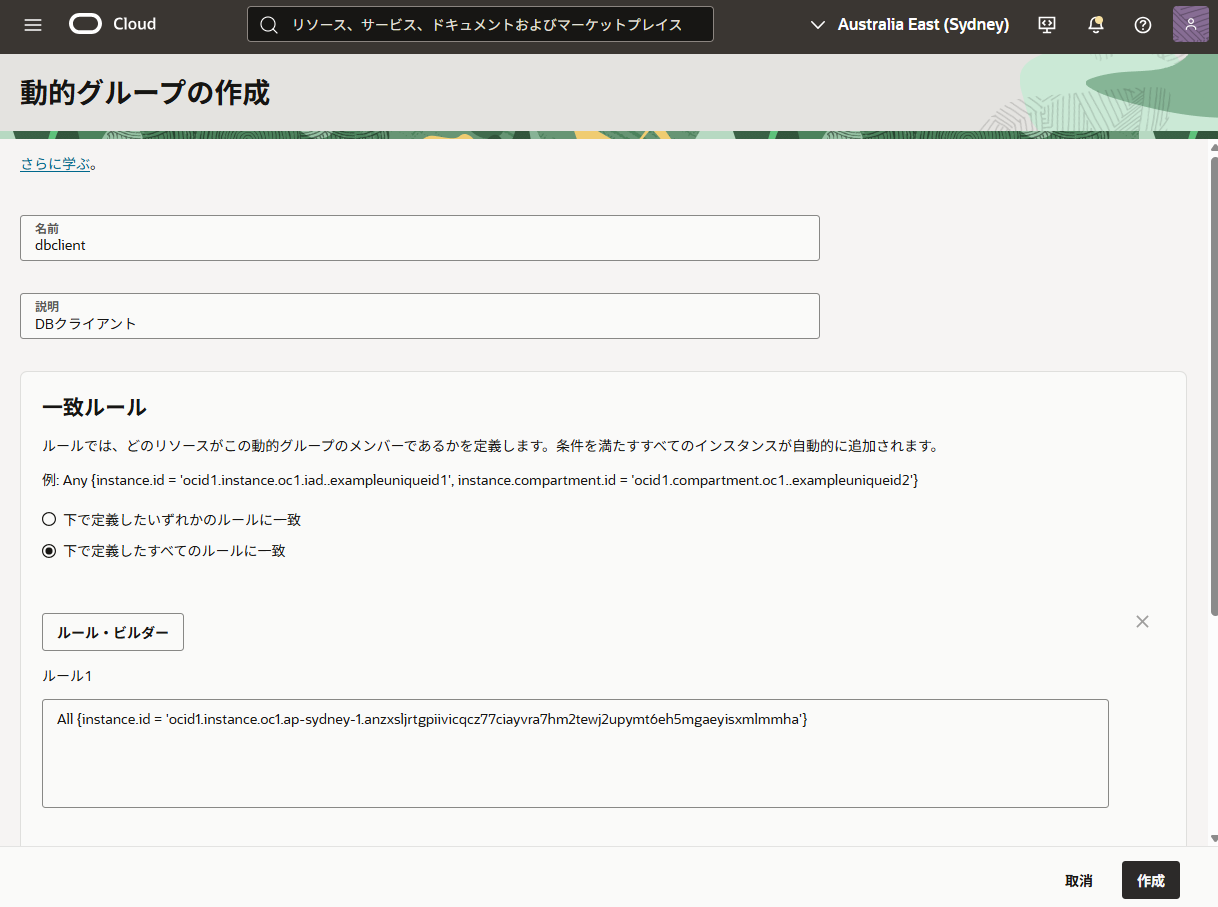Select 下で定義したいずれかのルールに一致 option
The image size is (1218, 907).
pyautogui.click(x=49, y=518)
